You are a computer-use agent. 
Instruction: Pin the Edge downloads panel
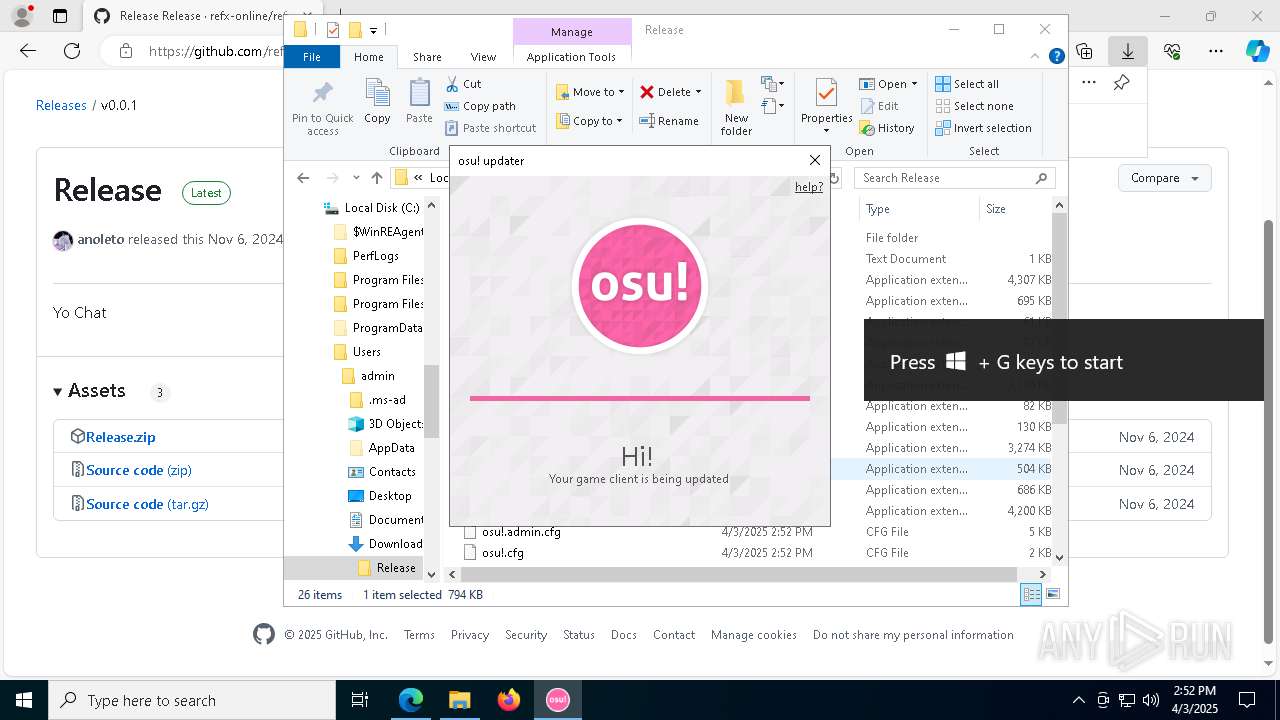1121,83
